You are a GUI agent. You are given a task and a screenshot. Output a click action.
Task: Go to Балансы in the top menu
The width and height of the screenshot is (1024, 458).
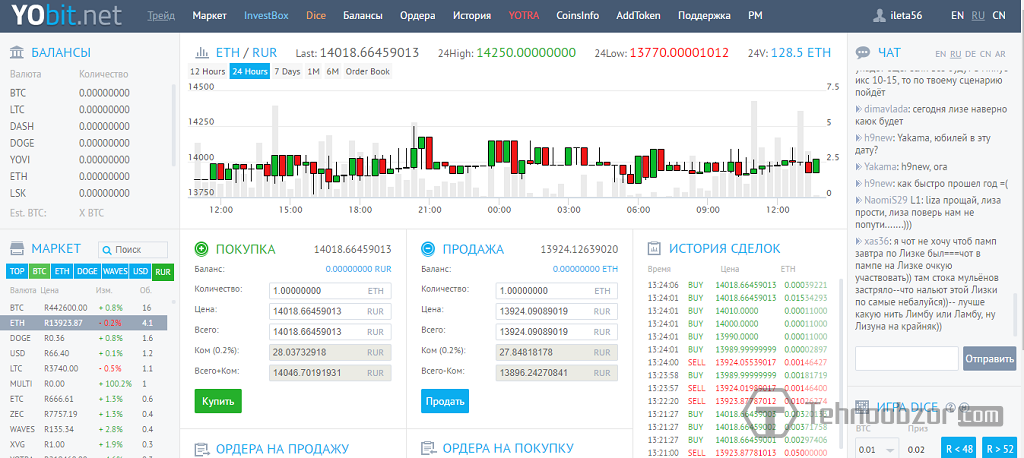[x=362, y=16]
